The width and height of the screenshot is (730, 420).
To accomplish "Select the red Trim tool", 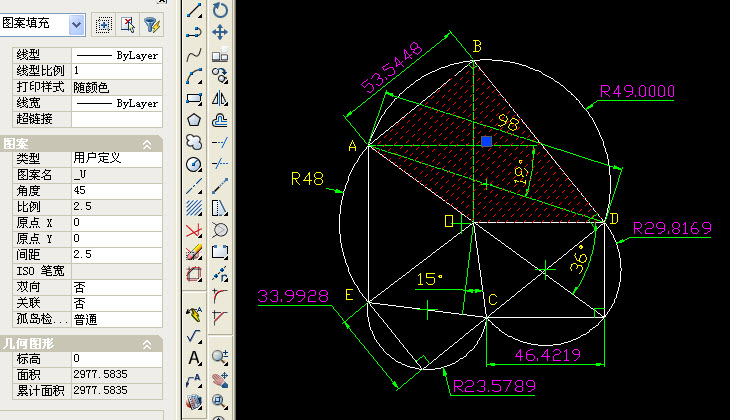I will coord(194,230).
